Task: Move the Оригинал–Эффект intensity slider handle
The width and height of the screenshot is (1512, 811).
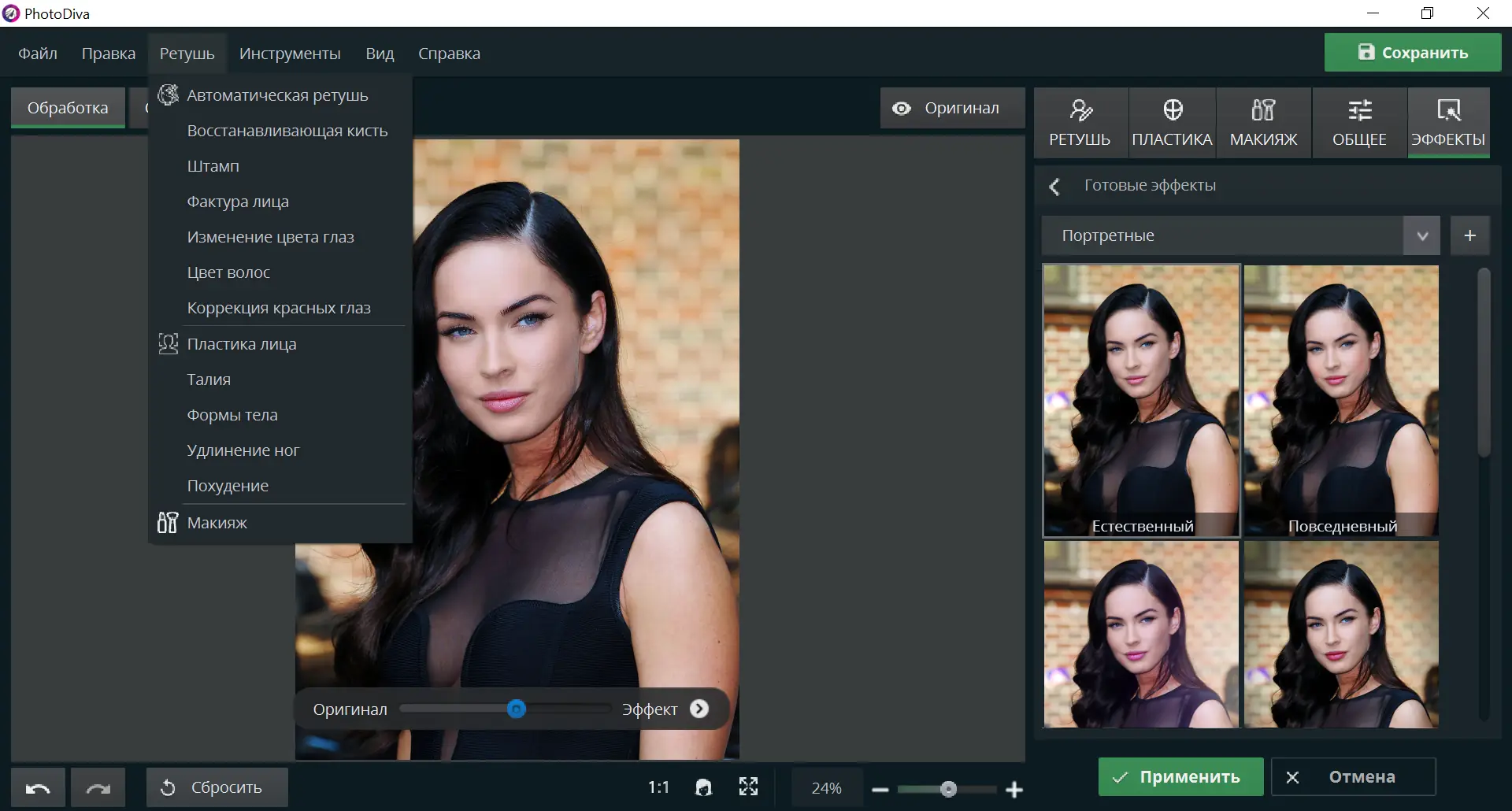Action: 516,709
